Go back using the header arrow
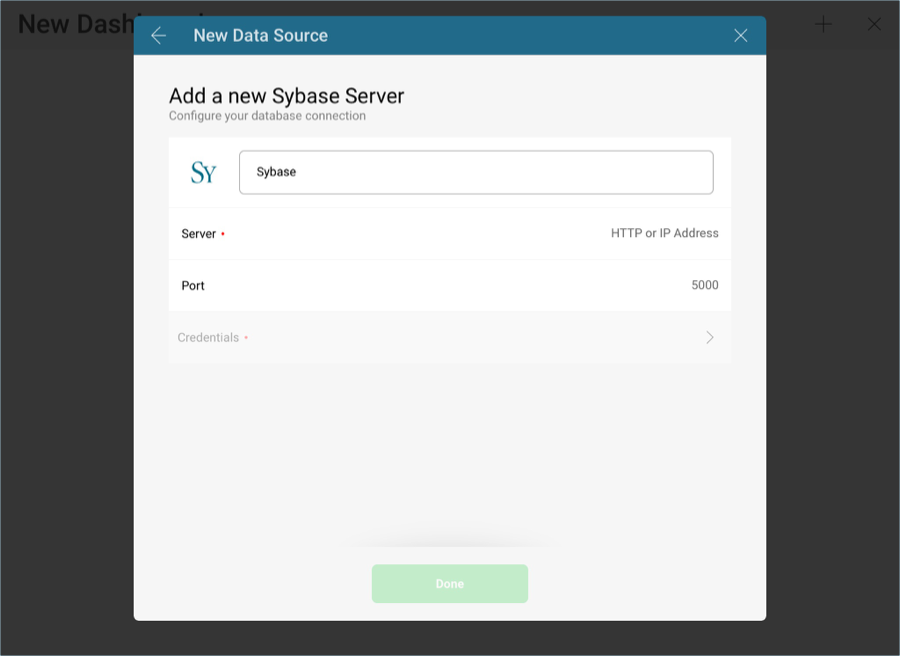The image size is (900, 656). [158, 36]
